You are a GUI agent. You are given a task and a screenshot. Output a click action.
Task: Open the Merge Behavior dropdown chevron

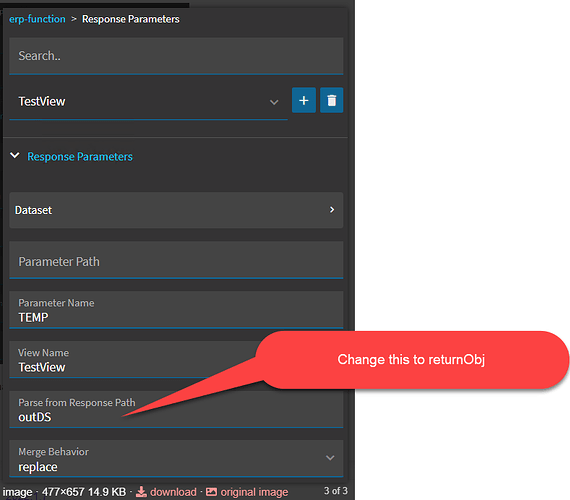pyautogui.click(x=330, y=458)
